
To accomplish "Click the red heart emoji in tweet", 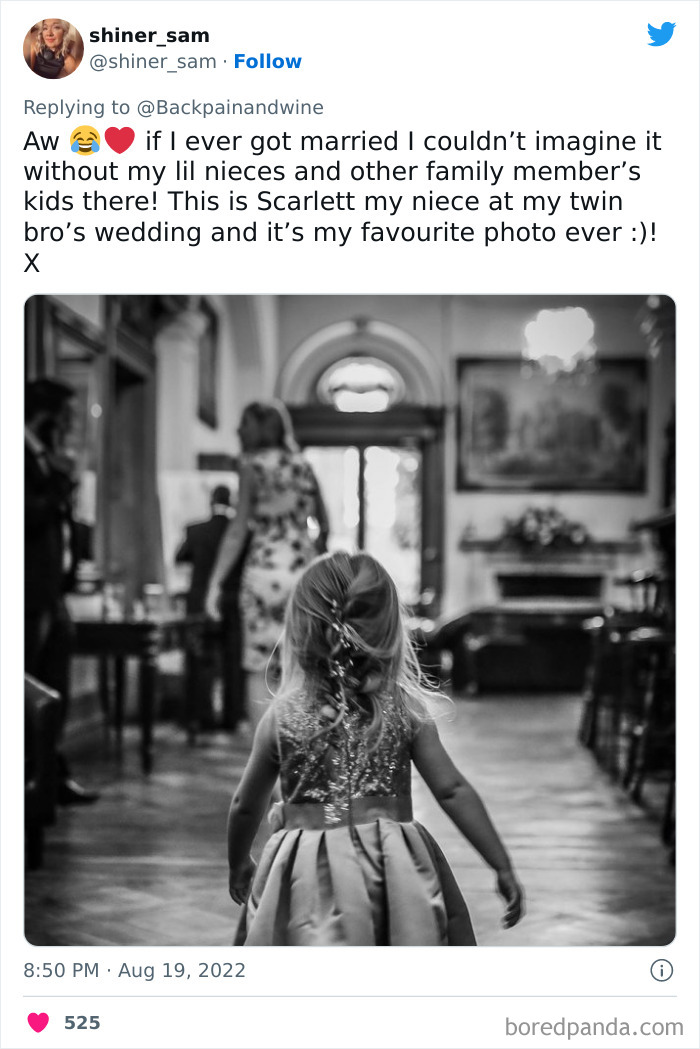I will point(120,140).
